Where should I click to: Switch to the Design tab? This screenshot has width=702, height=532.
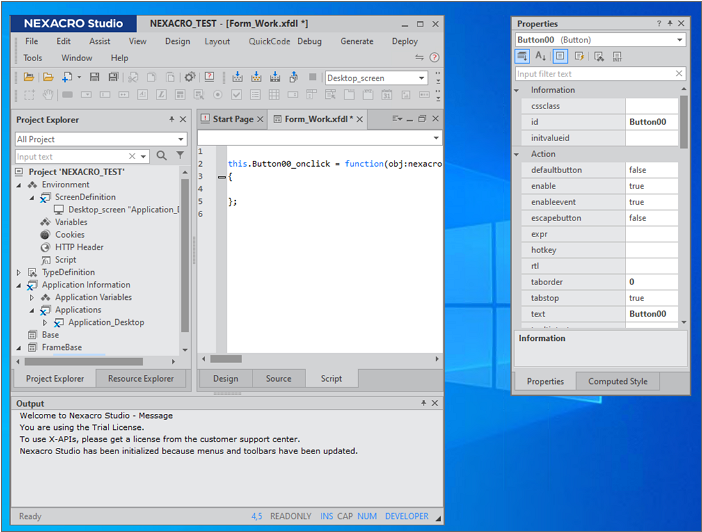226,379
